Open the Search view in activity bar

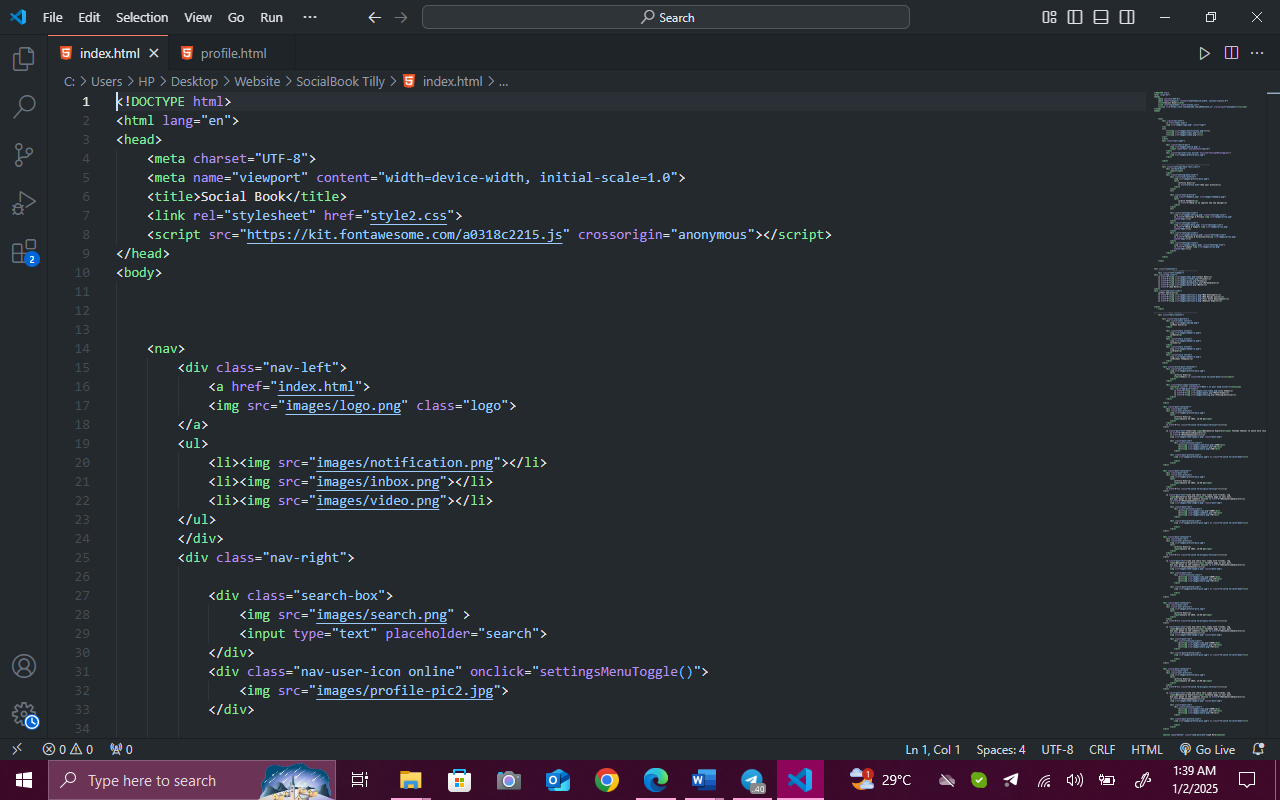(24, 107)
